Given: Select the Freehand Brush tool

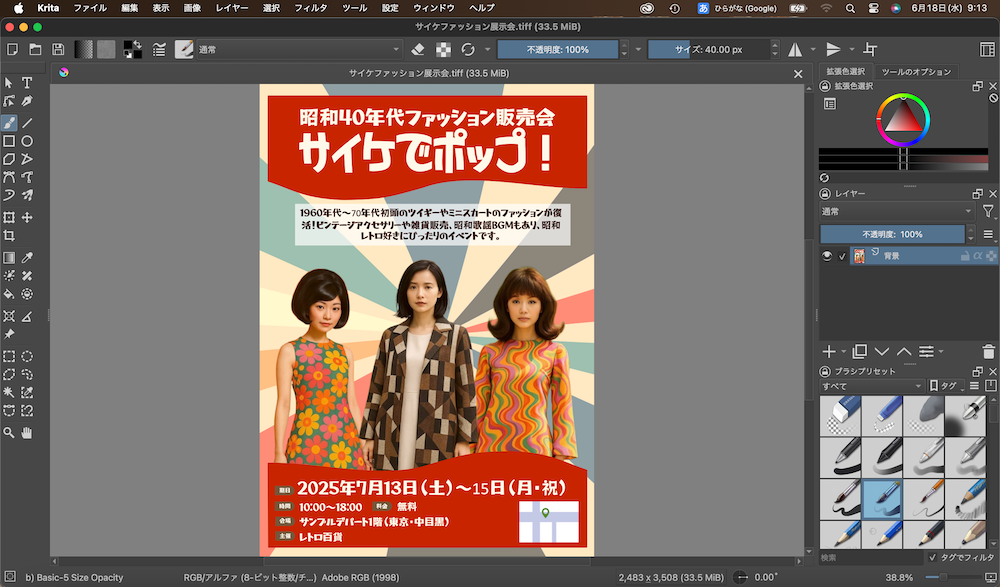Looking at the screenshot, I should click(9, 123).
